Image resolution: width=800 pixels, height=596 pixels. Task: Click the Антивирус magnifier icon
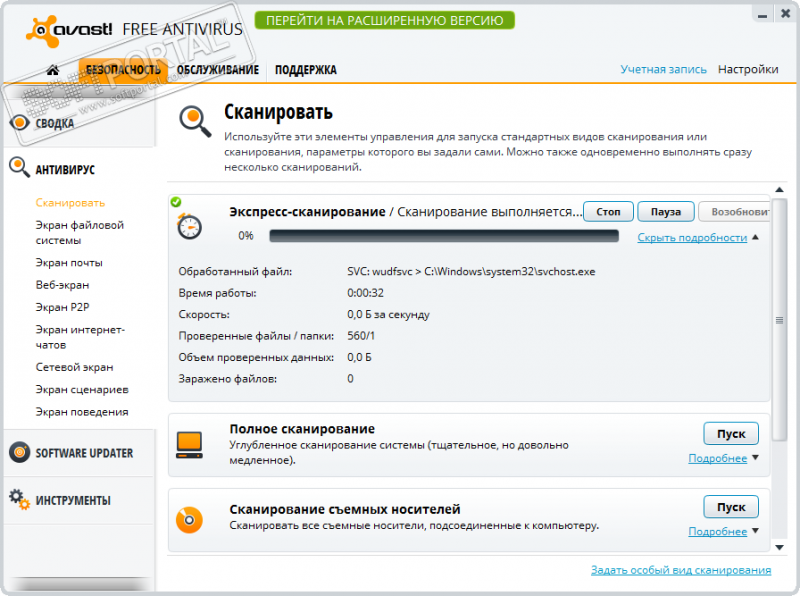19,167
